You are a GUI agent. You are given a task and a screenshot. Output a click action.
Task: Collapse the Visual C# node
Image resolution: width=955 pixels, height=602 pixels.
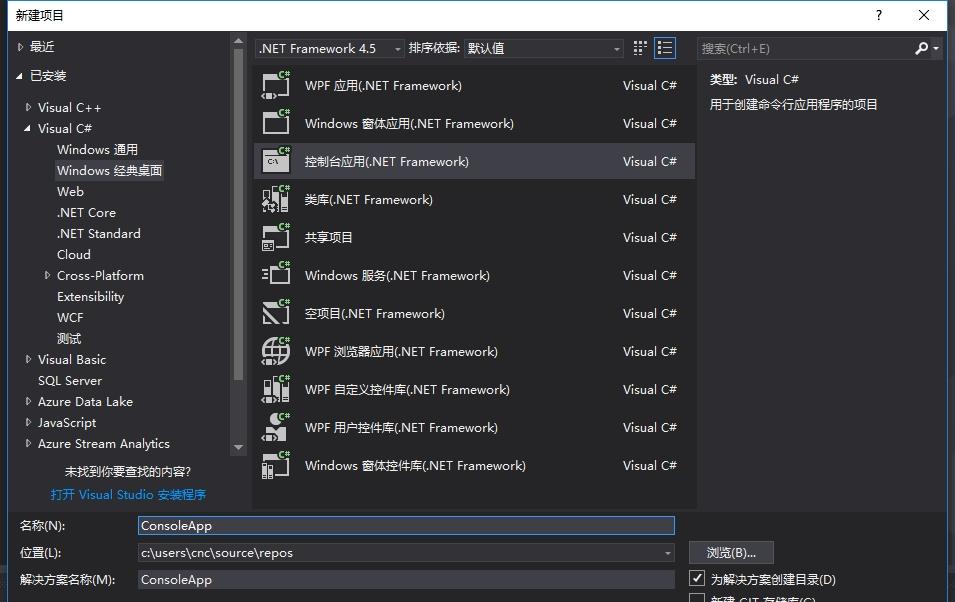point(27,128)
